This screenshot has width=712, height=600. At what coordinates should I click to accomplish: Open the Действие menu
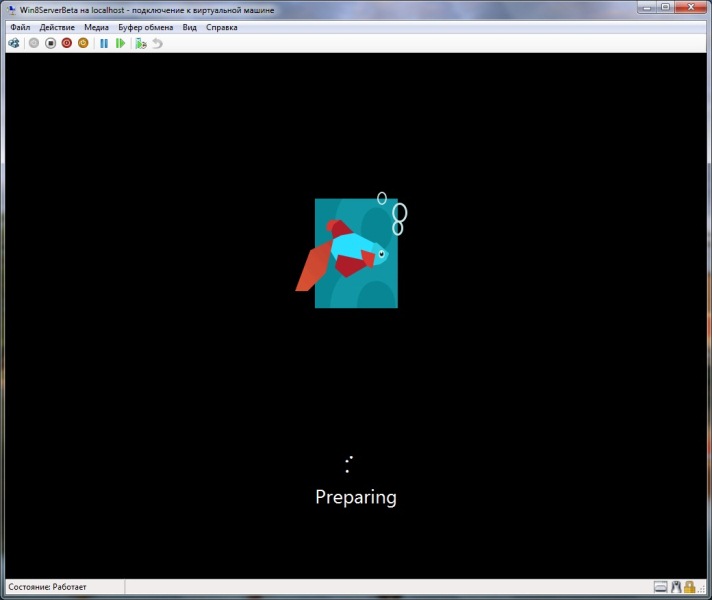tap(57, 28)
